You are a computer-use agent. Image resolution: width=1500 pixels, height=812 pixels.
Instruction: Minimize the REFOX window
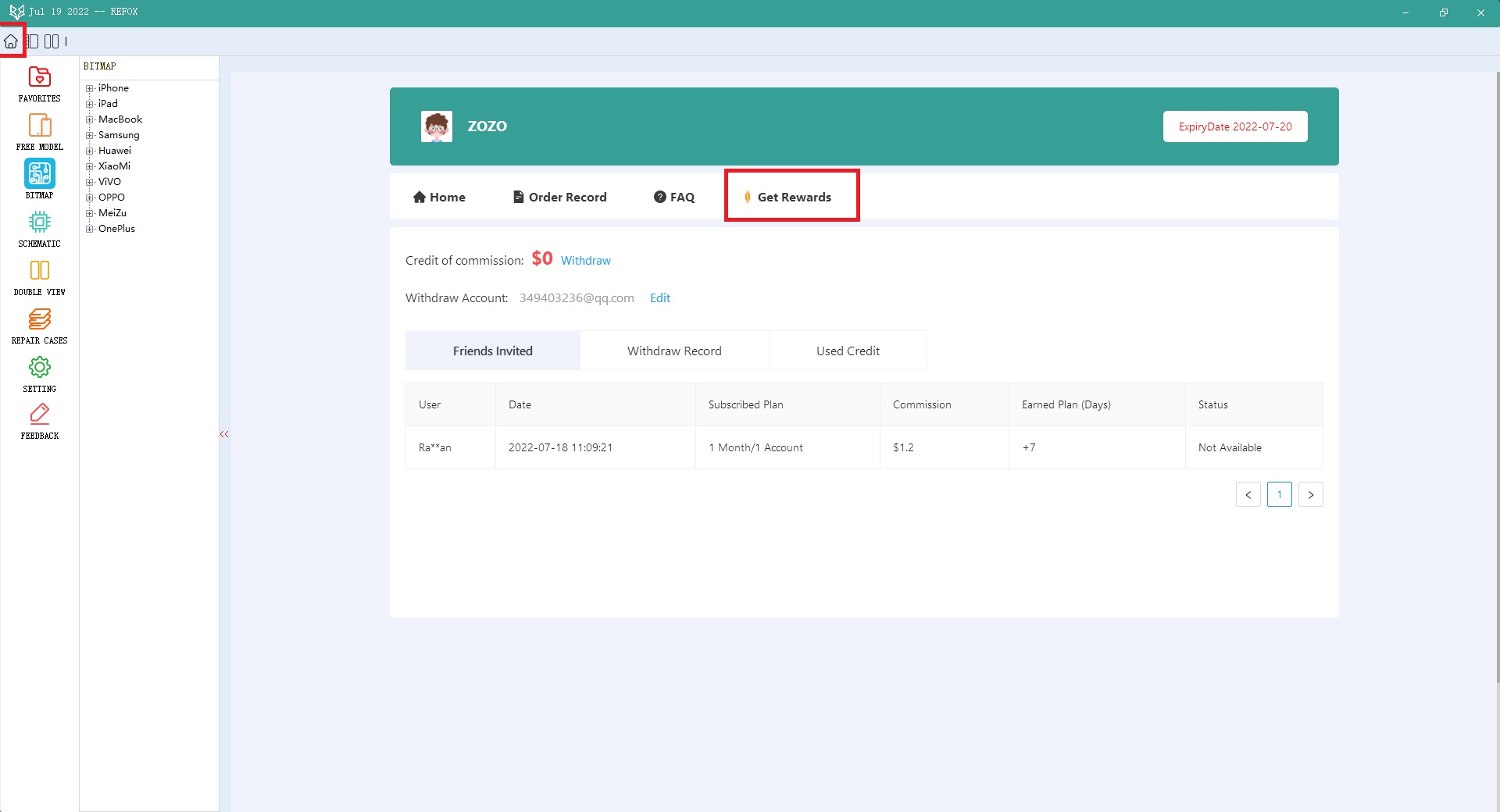tap(1405, 12)
